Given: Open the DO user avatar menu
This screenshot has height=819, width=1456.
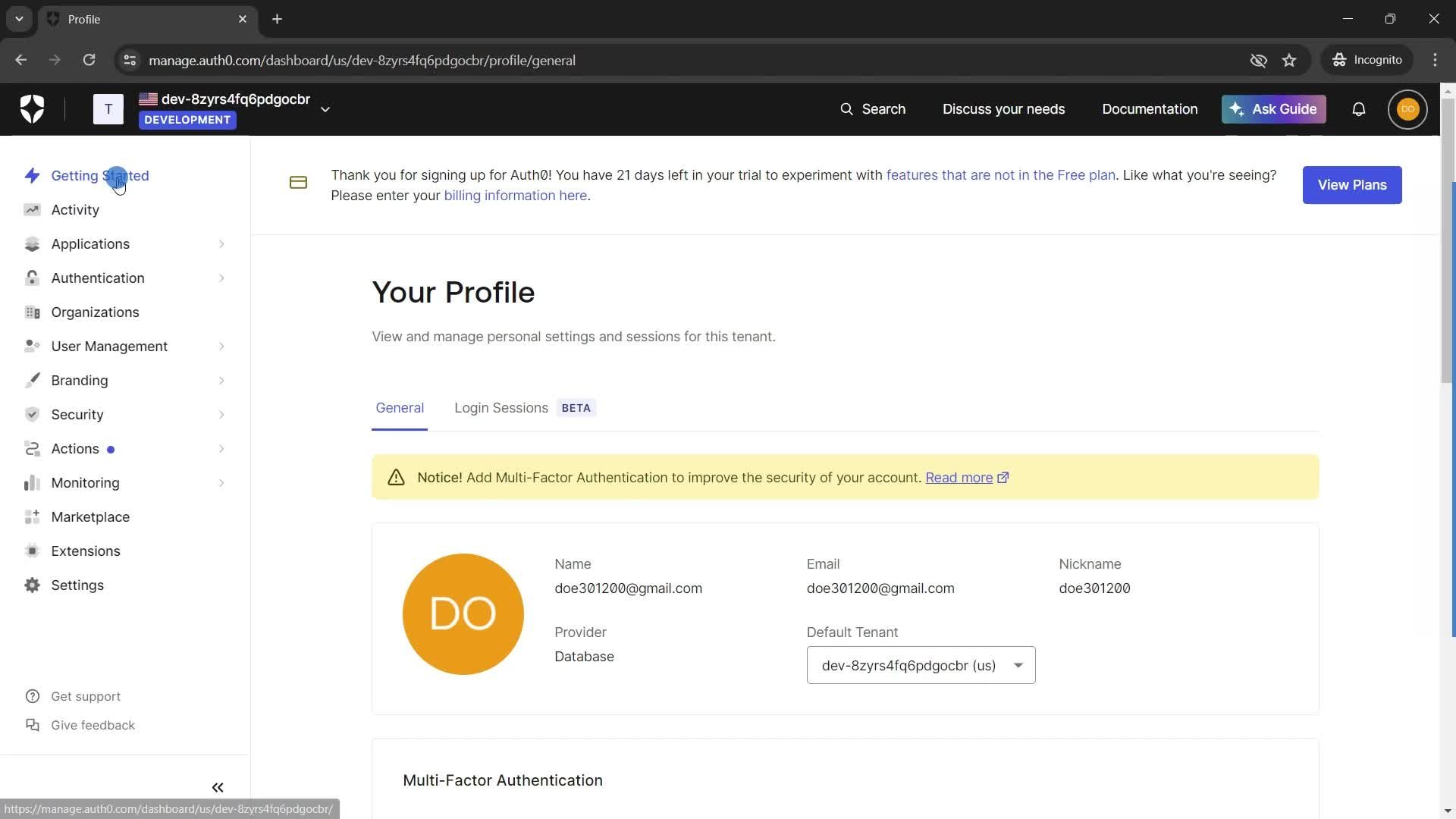Looking at the screenshot, I should (1407, 109).
